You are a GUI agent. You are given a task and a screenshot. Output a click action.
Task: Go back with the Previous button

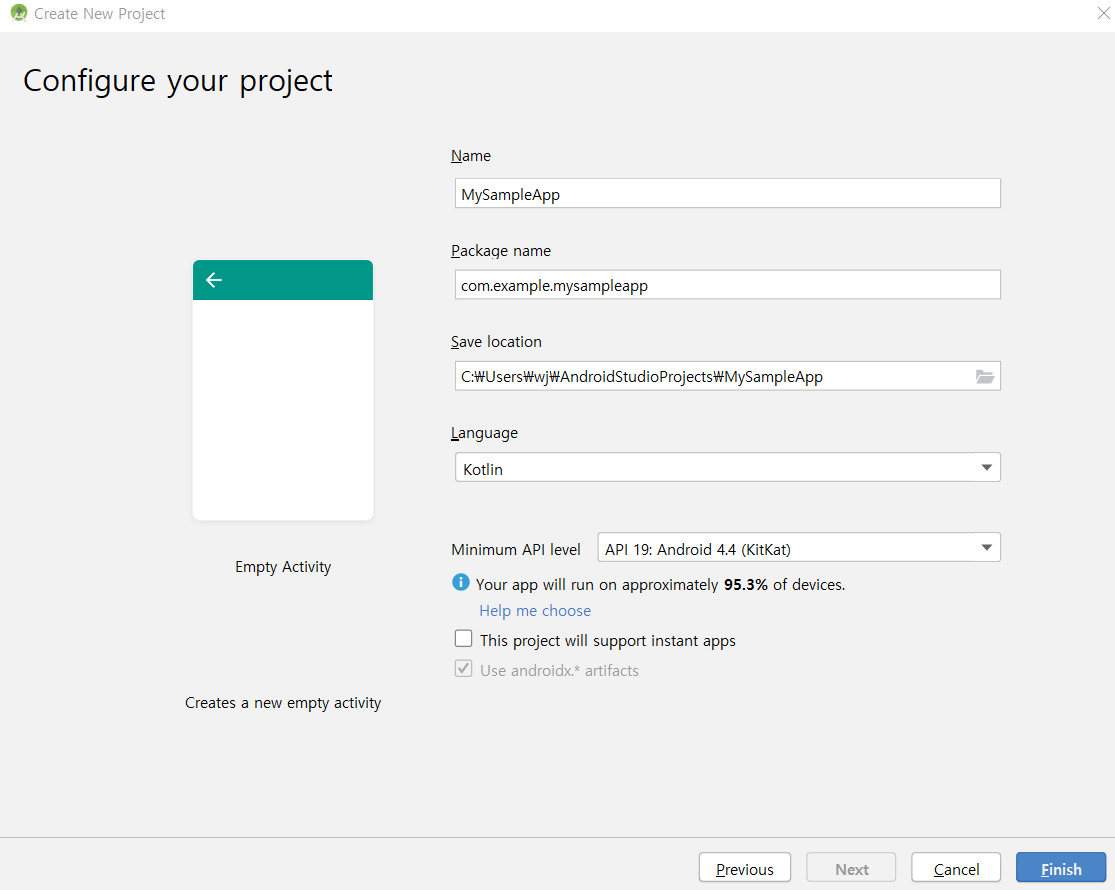tap(745, 868)
